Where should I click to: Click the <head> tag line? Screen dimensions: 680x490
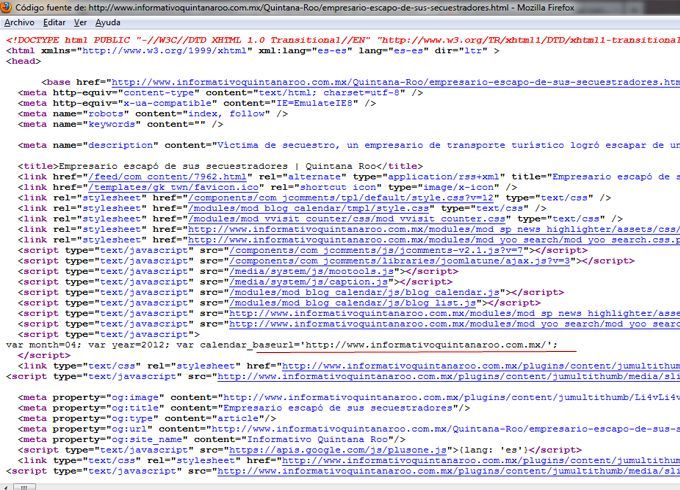(x=23, y=61)
